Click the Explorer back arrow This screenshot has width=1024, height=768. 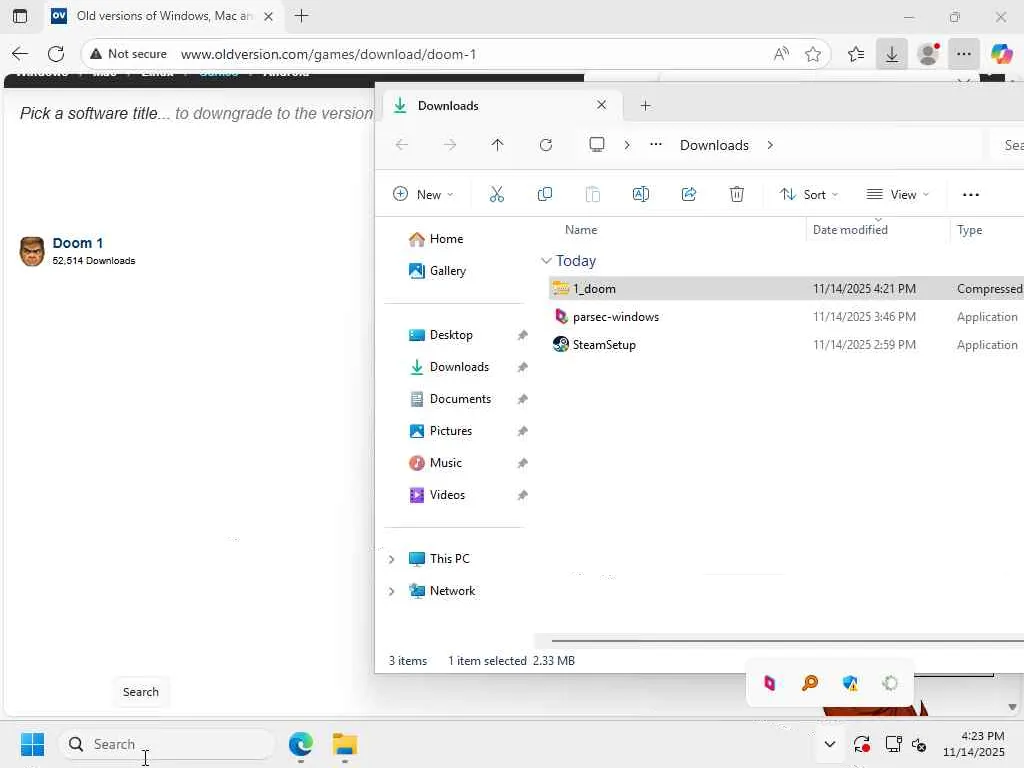pos(402,145)
